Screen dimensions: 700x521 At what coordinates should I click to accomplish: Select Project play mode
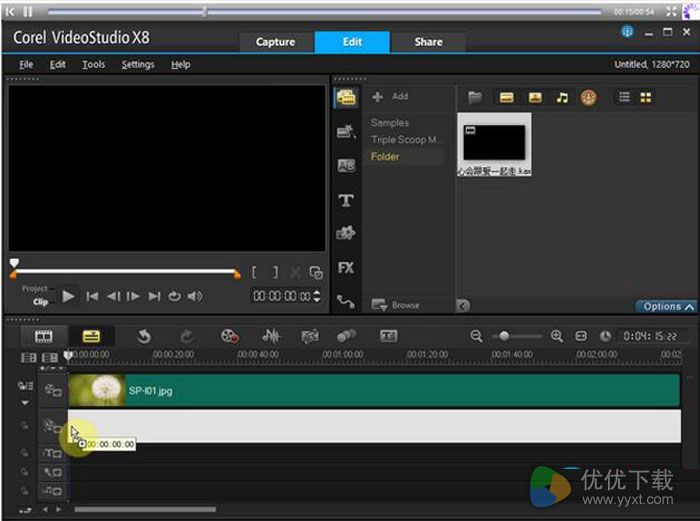point(34,288)
